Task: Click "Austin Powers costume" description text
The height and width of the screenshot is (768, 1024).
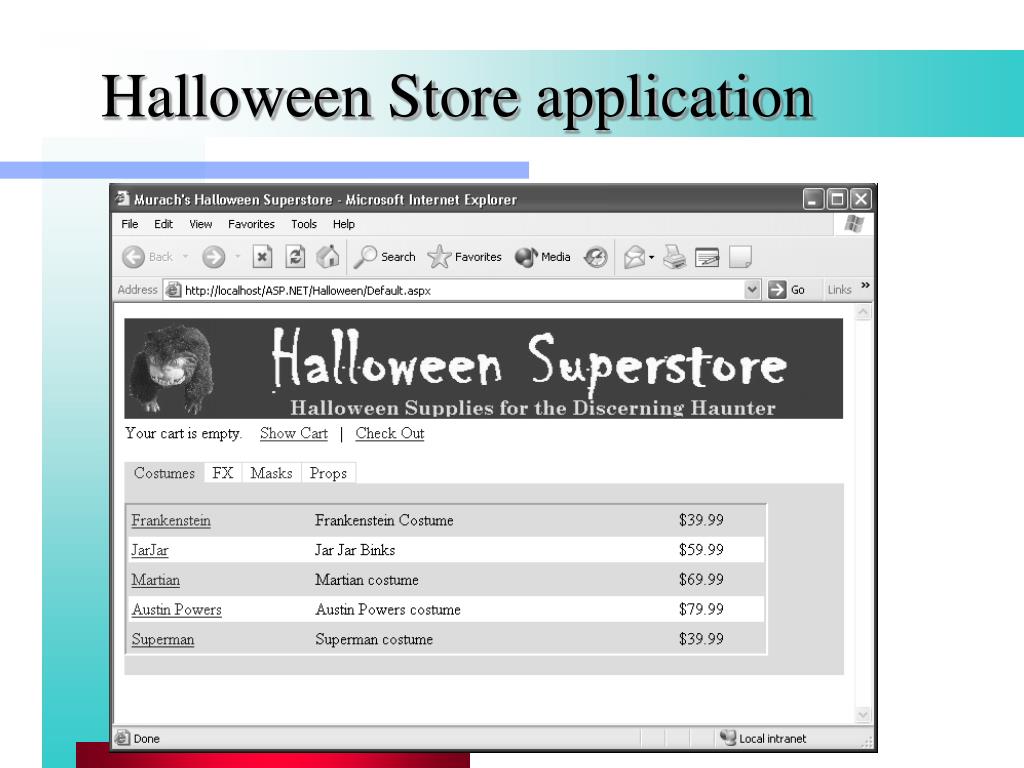Action: (x=388, y=610)
